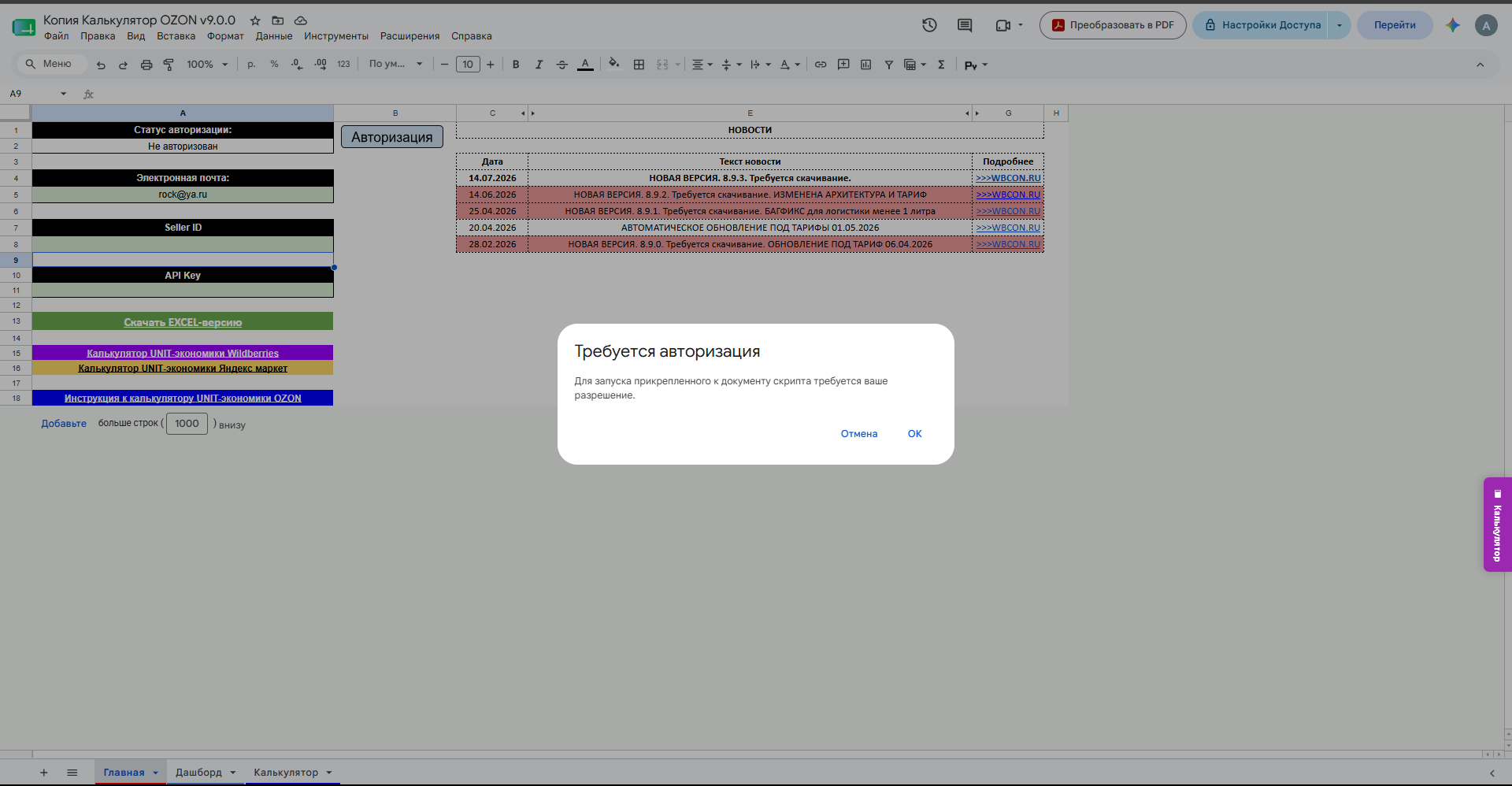Image resolution: width=1512 pixels, height=786 pixels.
Task: Create a filter with the funnel icon
Action: (888, 65)
